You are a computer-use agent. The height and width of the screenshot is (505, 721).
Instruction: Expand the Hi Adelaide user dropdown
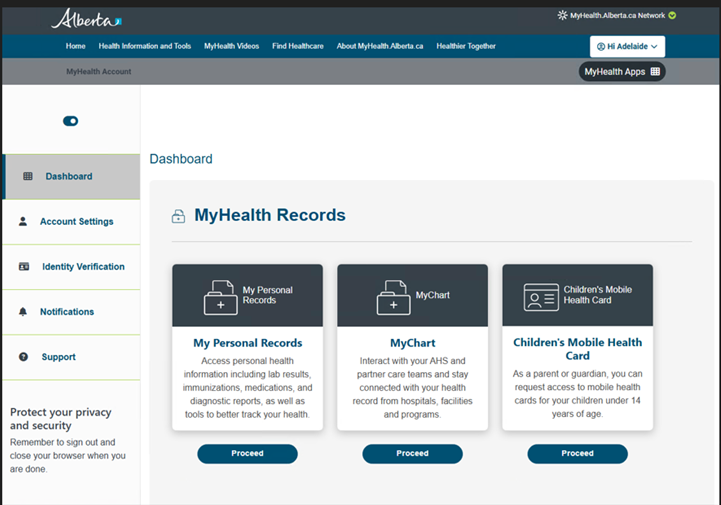click(x=627, y=46)
